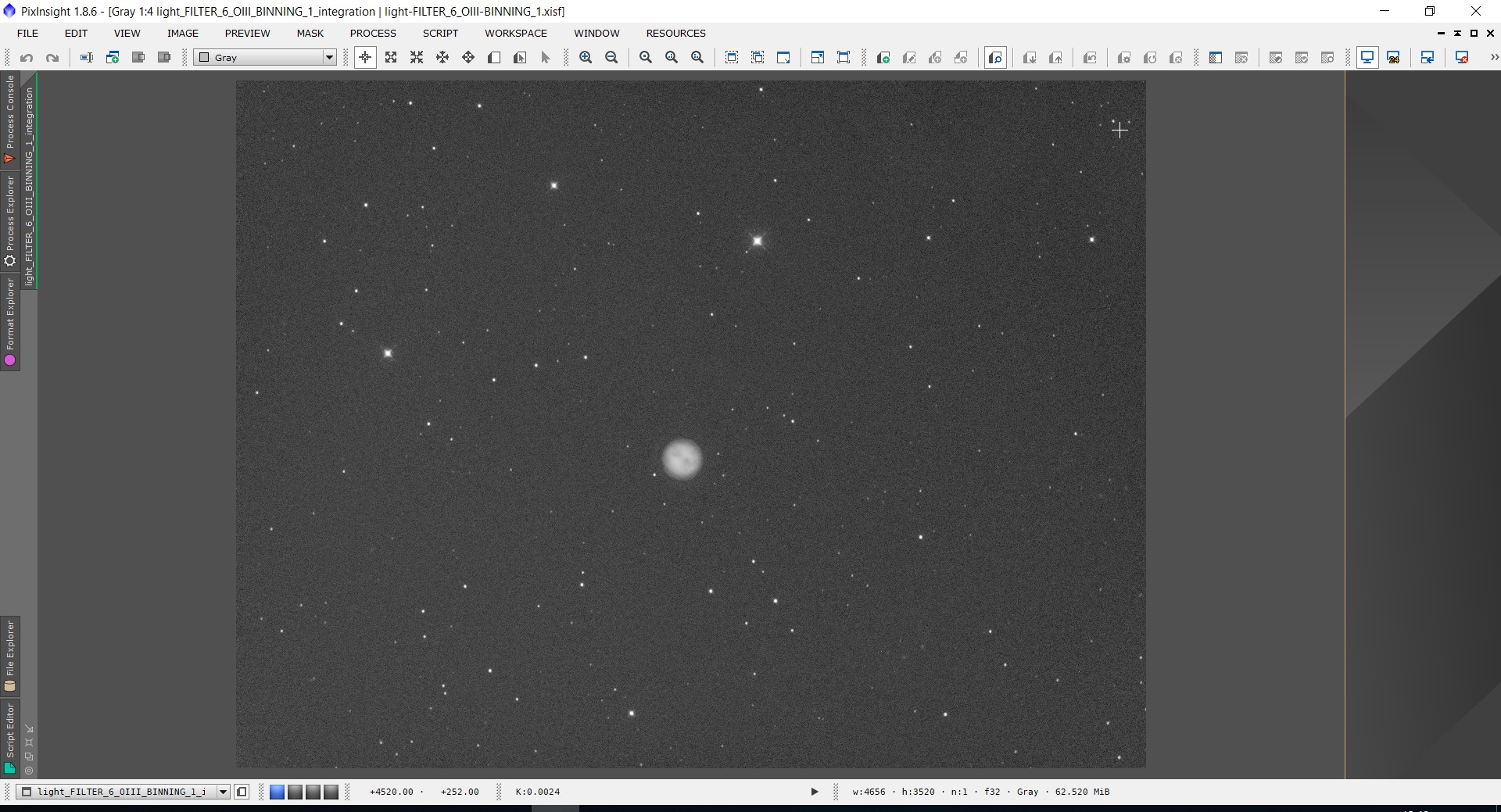Open the RESOURCES menu
Viewport: 1501px width, 812px height.
click(x=675, y=33)
